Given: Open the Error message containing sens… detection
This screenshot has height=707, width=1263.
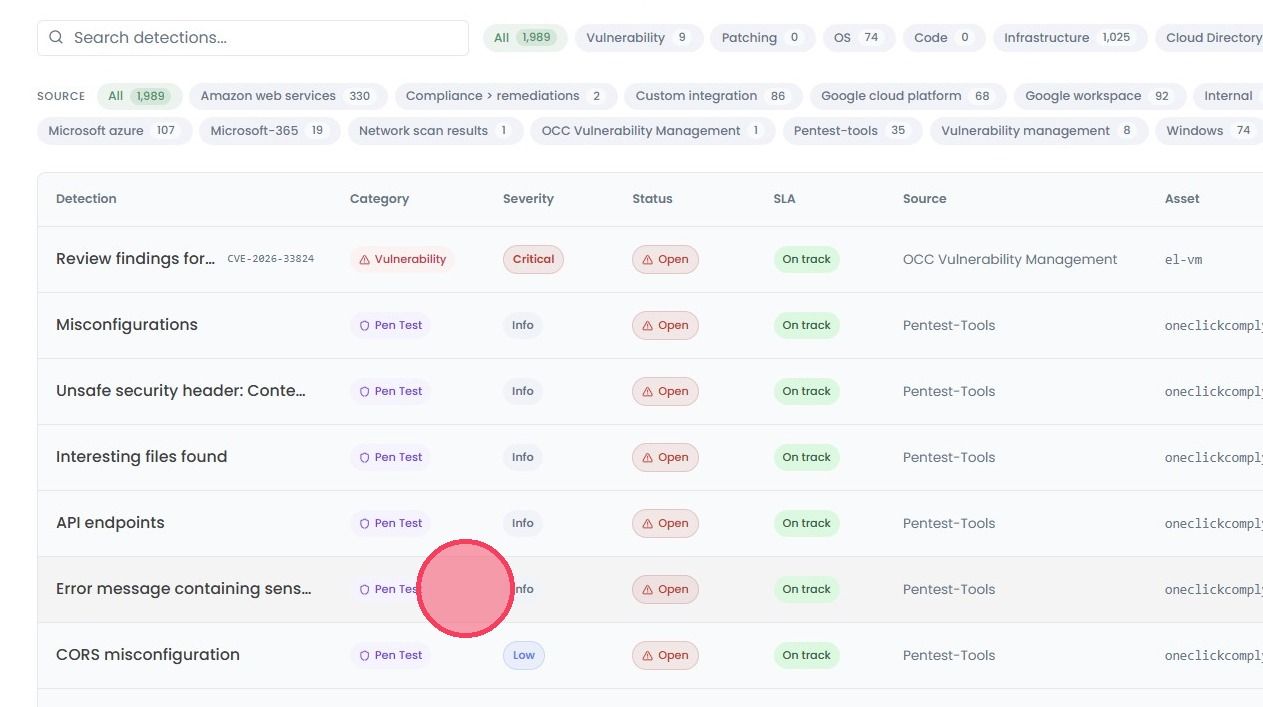Looking at the screenshot, I should click(x=184, y=589).
